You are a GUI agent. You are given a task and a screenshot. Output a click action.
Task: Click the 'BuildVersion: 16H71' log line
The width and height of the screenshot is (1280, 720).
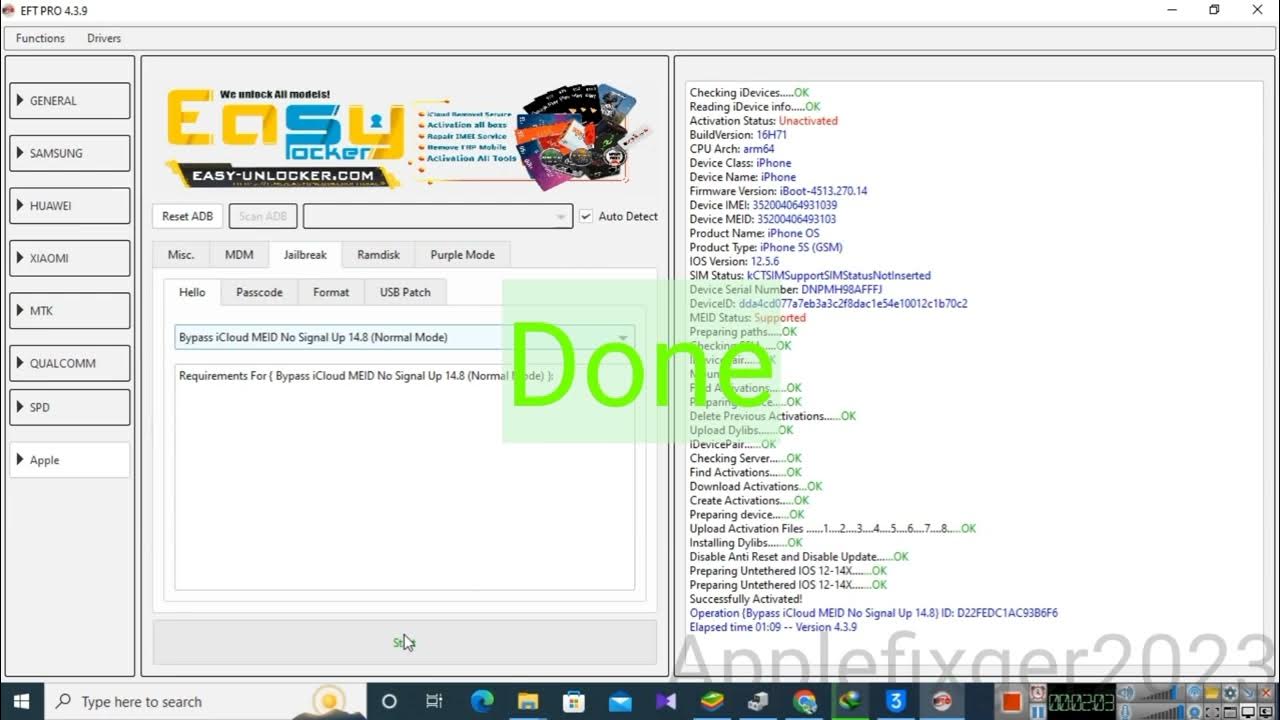(738, 135)
